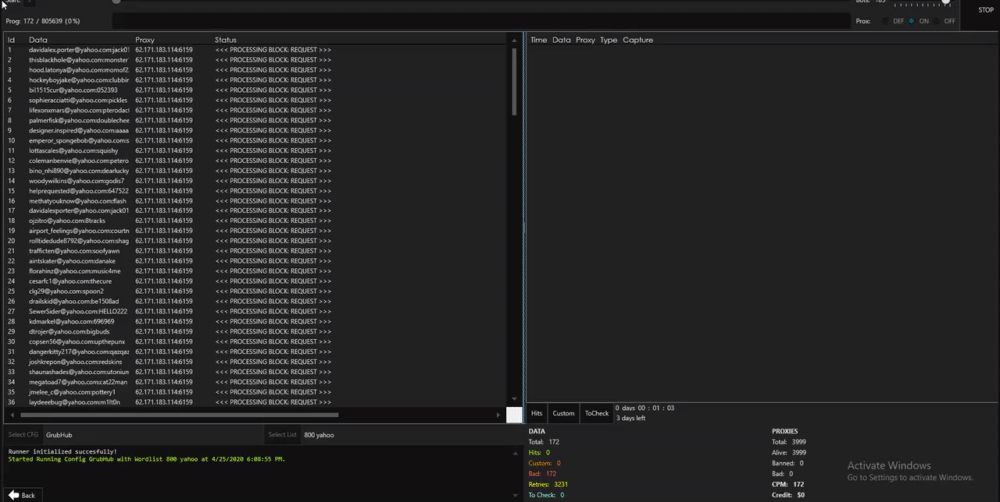The height and width of the screenshot is (502, 1000).
Task: Click the runner list scroll-up arrow
Action: pyautogui.click(x=514, y=40)
